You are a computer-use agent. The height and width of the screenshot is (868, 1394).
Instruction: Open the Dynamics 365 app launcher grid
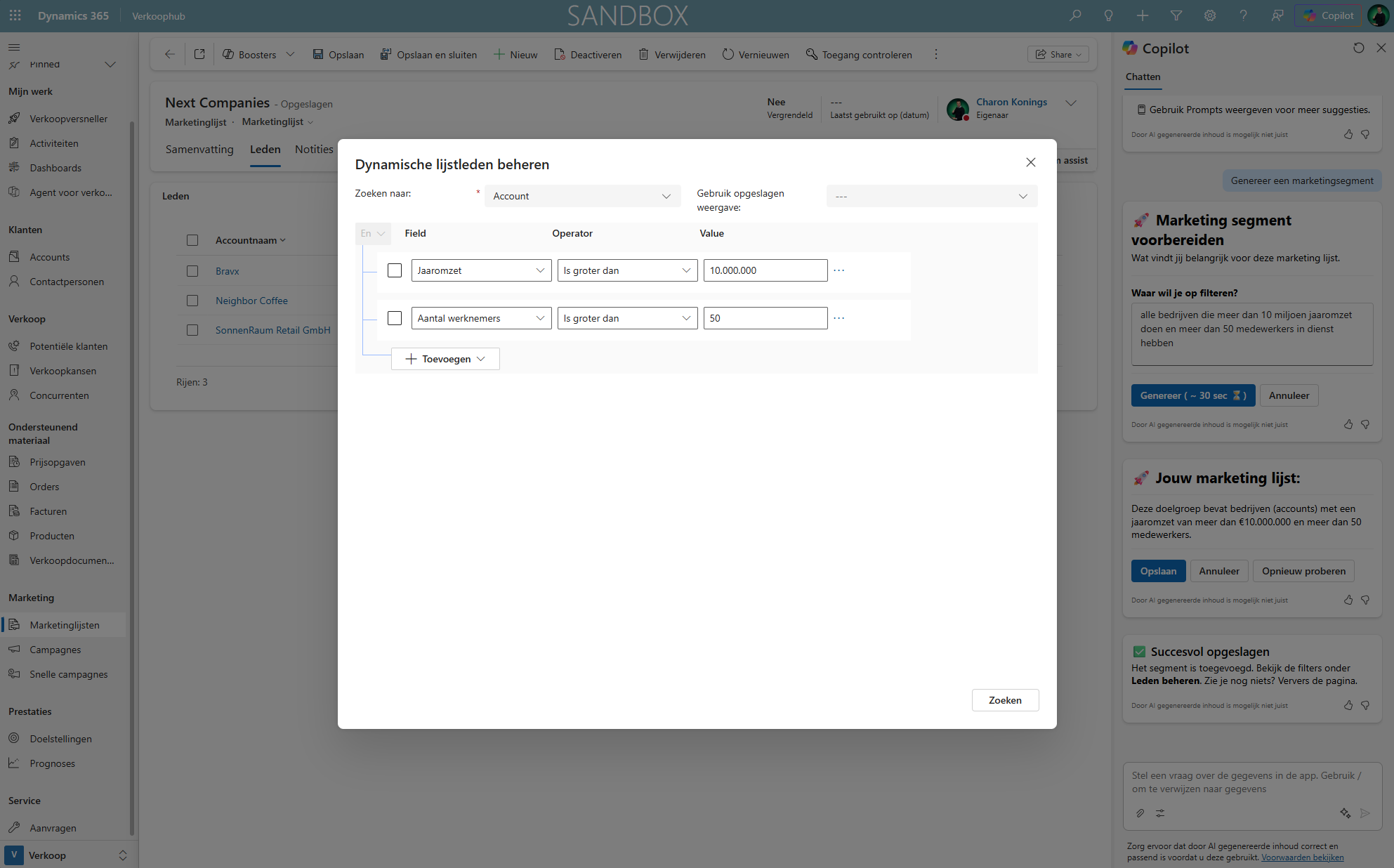click(15, 15)
